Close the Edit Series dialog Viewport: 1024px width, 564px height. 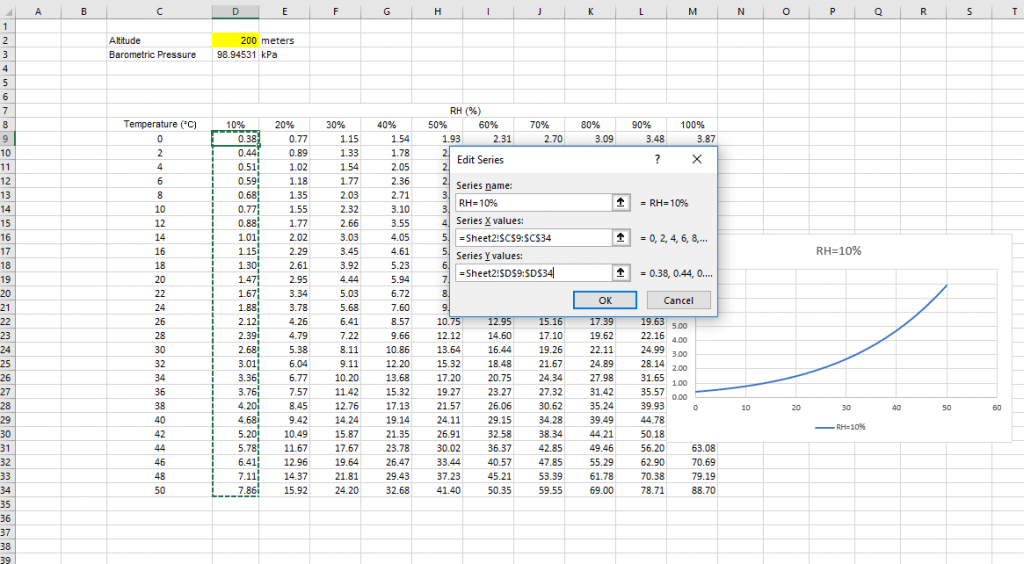coord(697,159)
